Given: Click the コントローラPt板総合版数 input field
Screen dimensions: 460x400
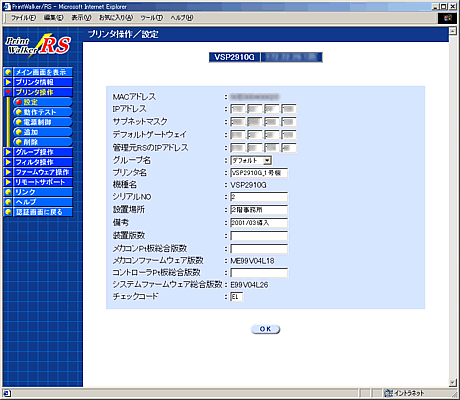Looking at the screenshot, I should tap(259, 273).
